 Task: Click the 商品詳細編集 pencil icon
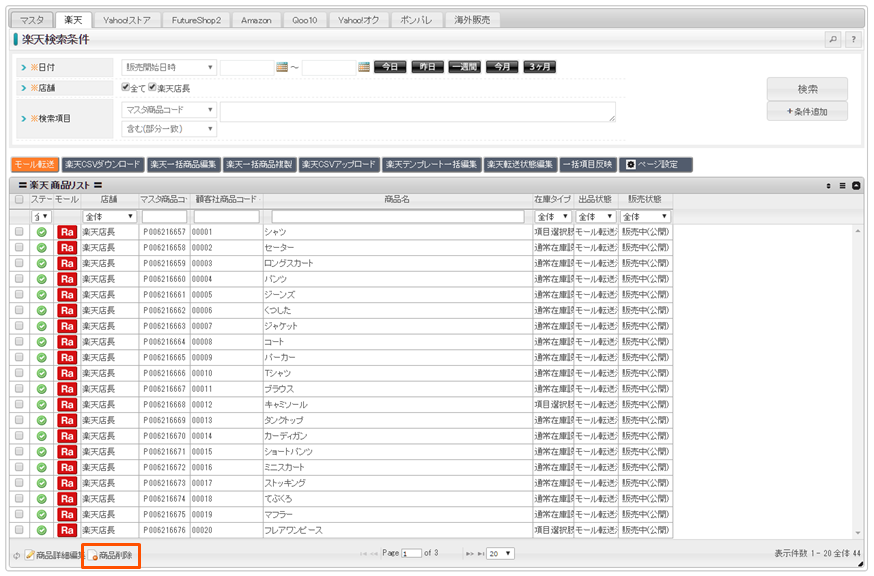30,555
